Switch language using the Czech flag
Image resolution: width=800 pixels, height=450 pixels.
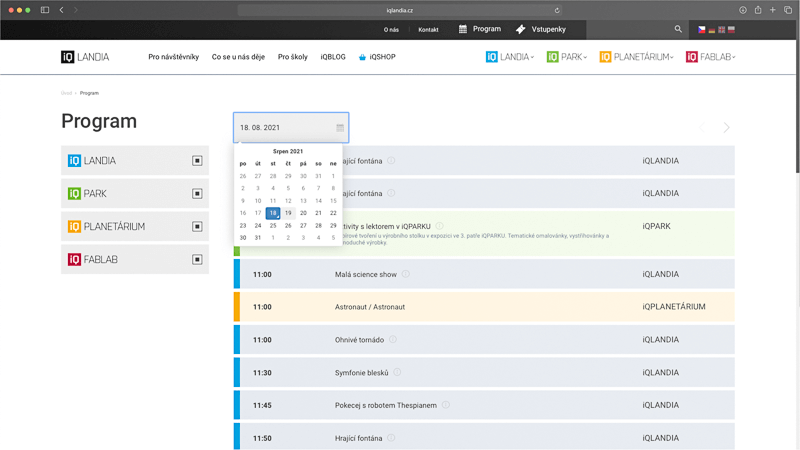click(x=702, y=30)
